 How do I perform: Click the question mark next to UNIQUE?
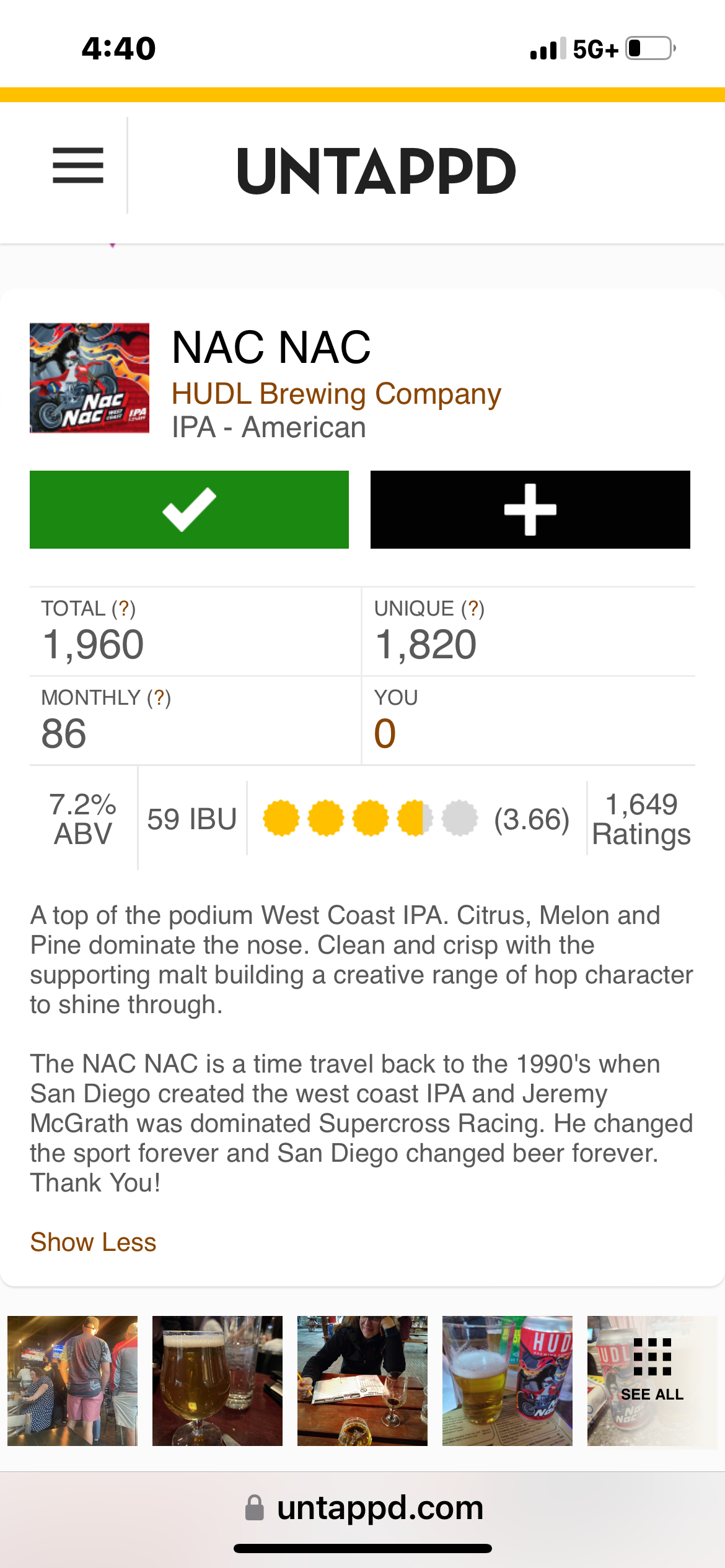pos(472,609)
